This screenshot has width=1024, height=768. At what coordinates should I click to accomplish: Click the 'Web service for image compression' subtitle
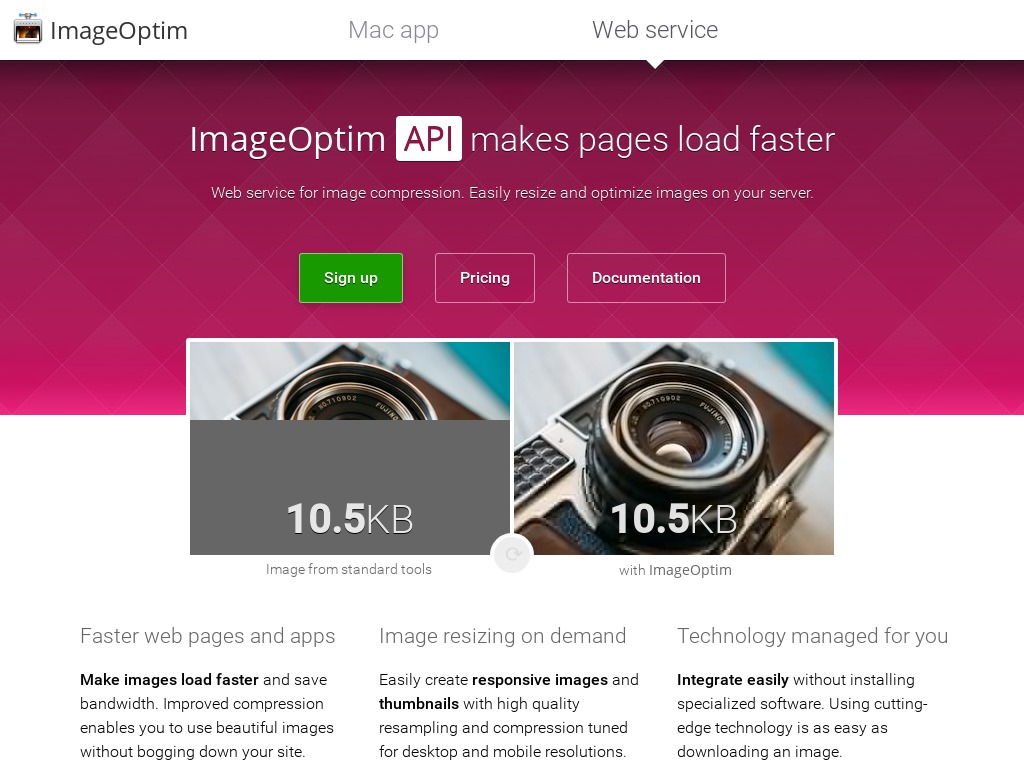click(512, 193)
